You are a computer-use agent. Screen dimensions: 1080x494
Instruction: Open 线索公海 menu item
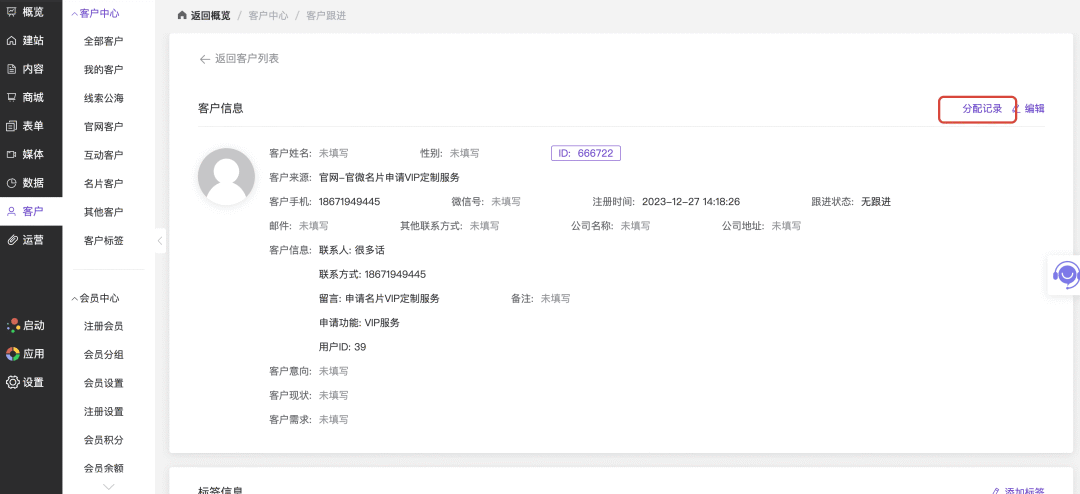(103, 98)
